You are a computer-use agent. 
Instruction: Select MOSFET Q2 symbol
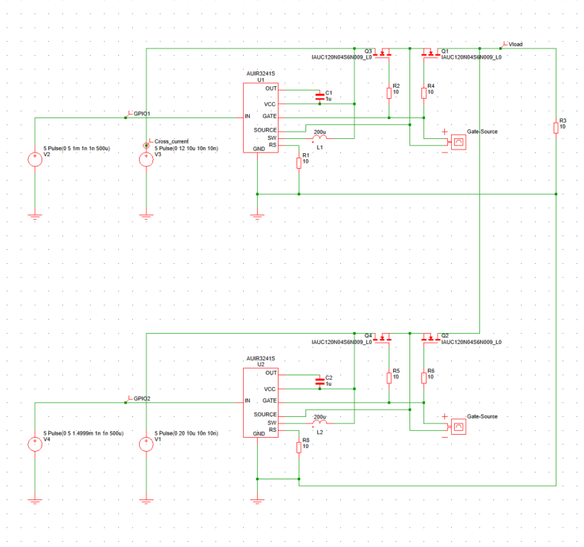pyautogui.click(x=431, y=338)
